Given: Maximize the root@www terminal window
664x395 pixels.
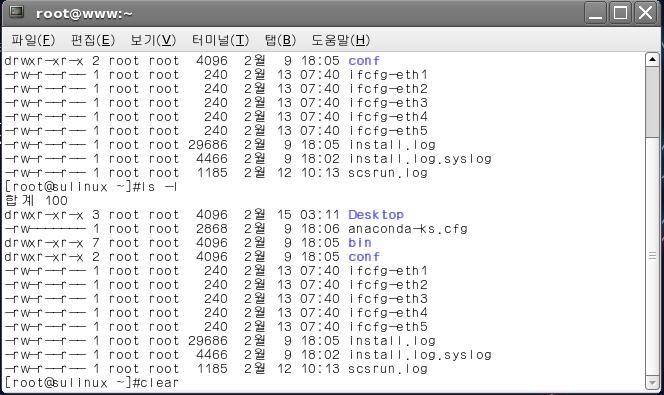Looking at the screenshot, I should click(x=620, y=13).
